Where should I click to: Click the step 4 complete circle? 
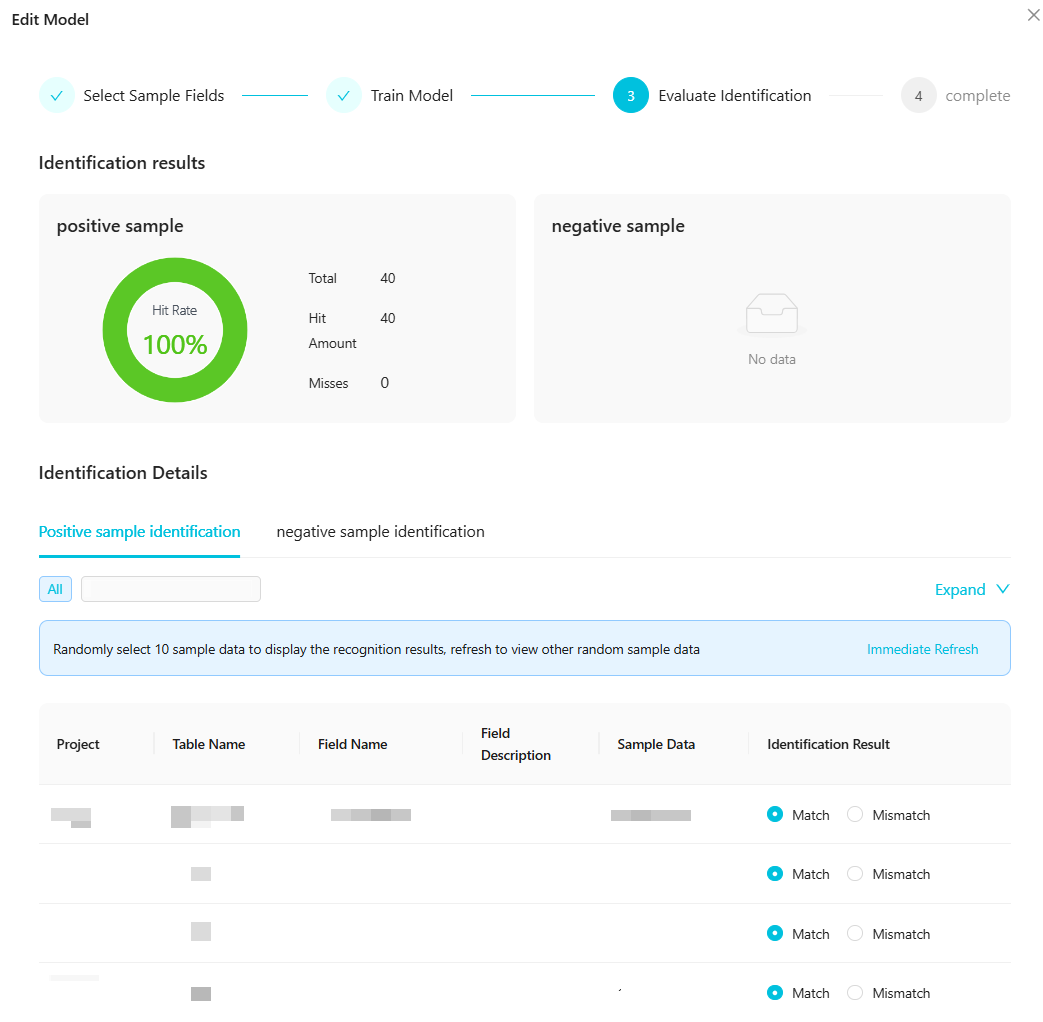click(x=918, y=96)
